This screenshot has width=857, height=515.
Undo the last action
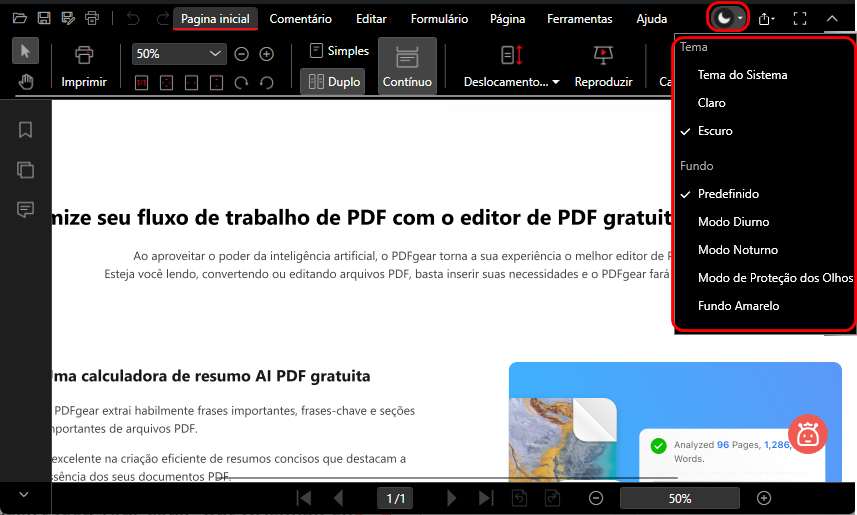pyautogui.click(x=133, y=19)
